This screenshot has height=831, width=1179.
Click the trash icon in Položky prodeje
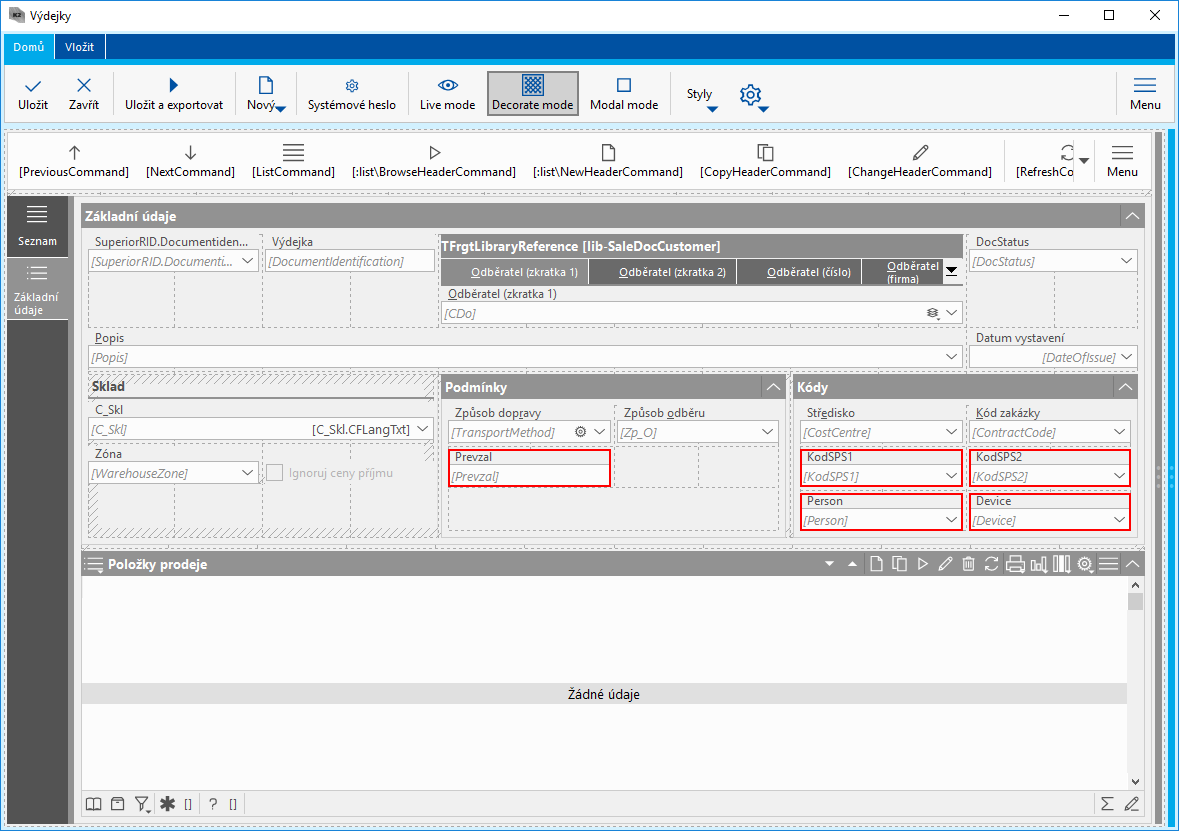coord(968,565)
